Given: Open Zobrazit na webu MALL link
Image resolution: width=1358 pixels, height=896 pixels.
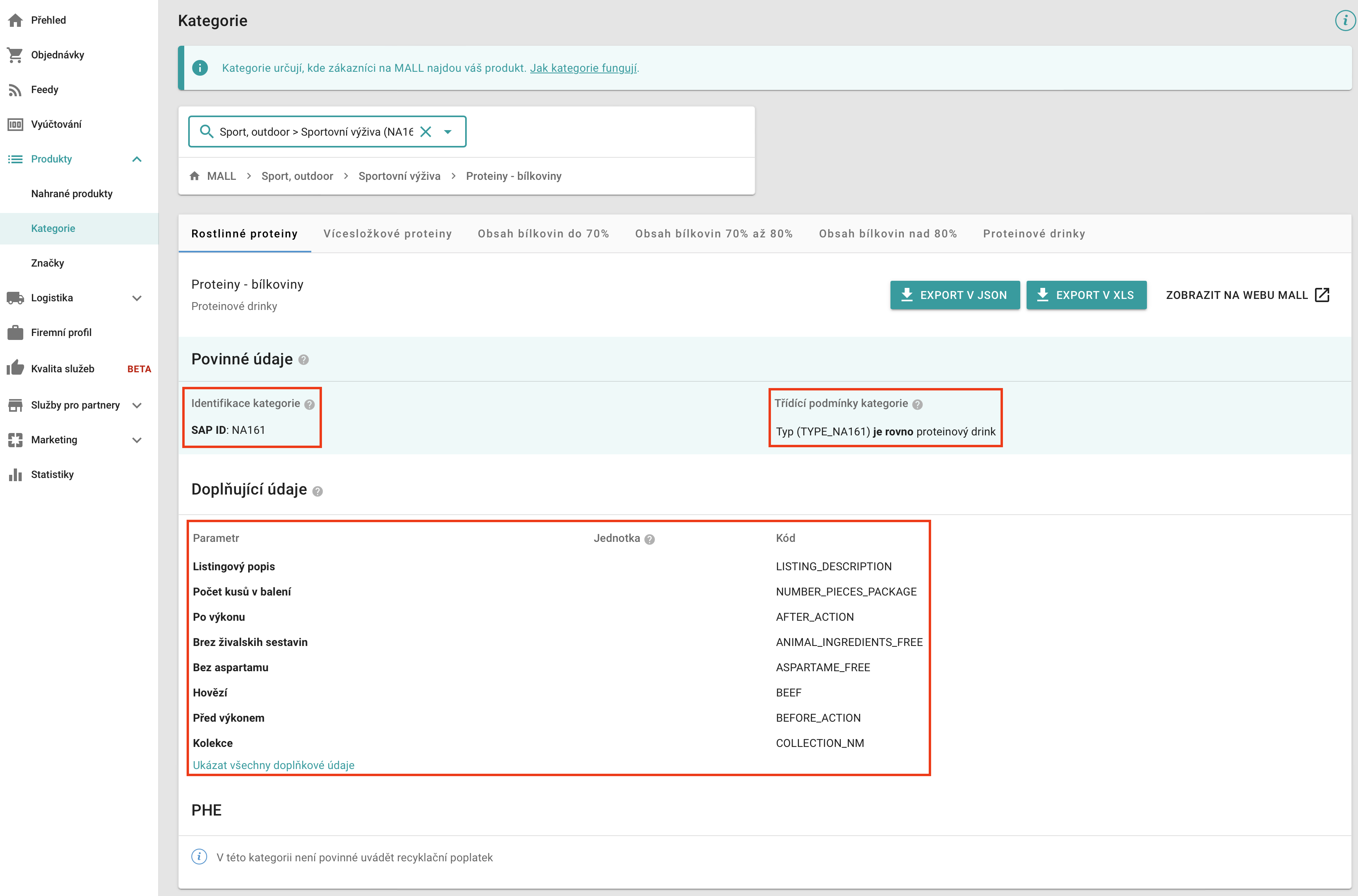Looking at the screenshot, I should pos(1247,295).
